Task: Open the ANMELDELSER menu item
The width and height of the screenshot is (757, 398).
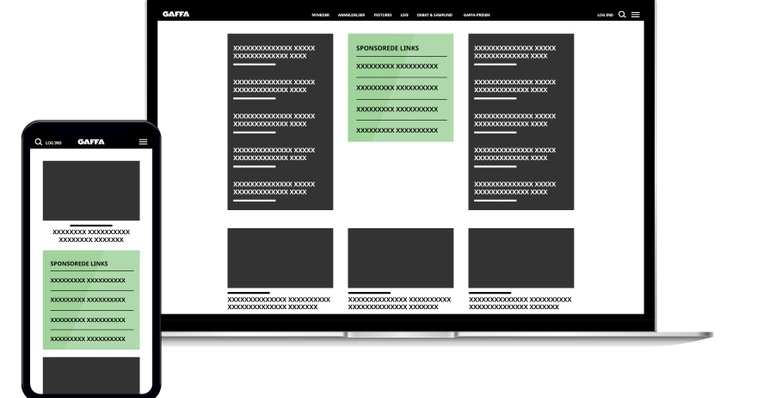Action: click(x=351, y=15)
